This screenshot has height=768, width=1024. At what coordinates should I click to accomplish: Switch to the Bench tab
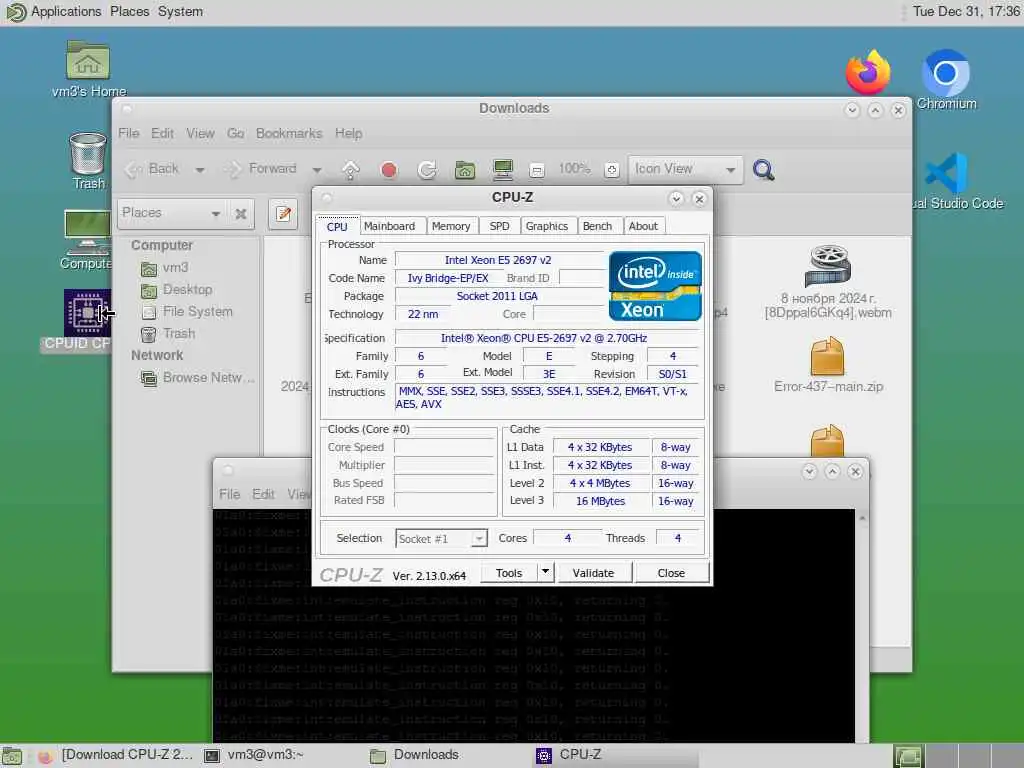pyautogui.click(x=598, y=226)
